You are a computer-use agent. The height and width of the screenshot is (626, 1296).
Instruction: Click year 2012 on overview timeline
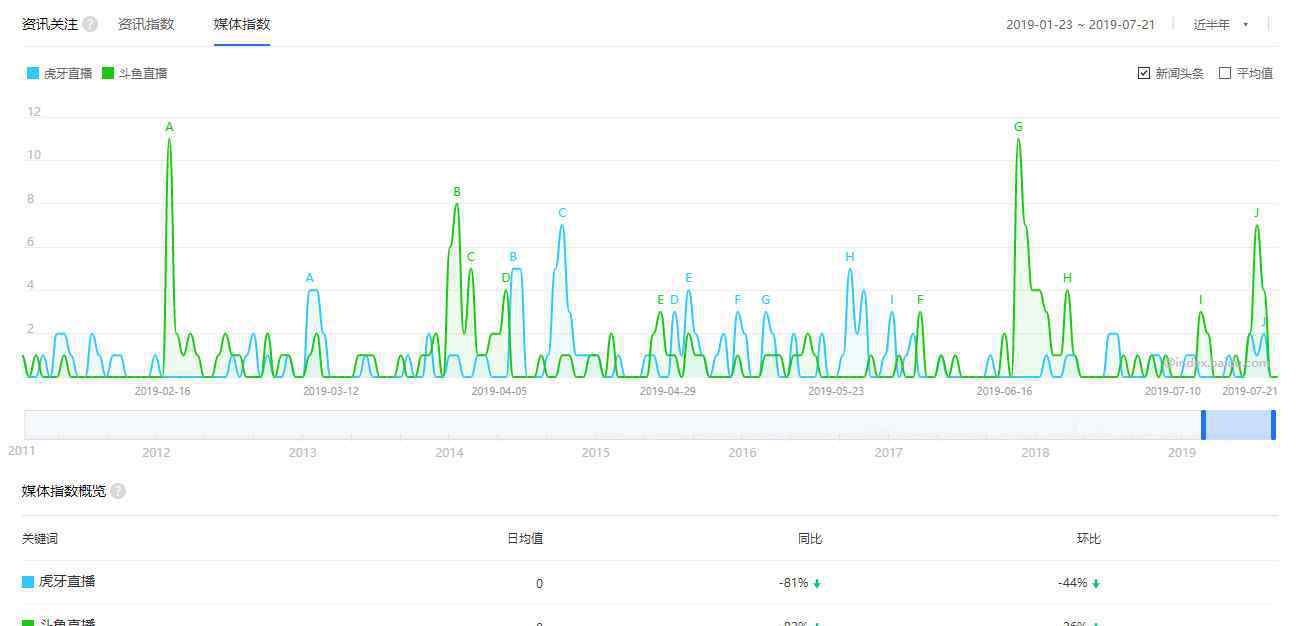point(156,453)
